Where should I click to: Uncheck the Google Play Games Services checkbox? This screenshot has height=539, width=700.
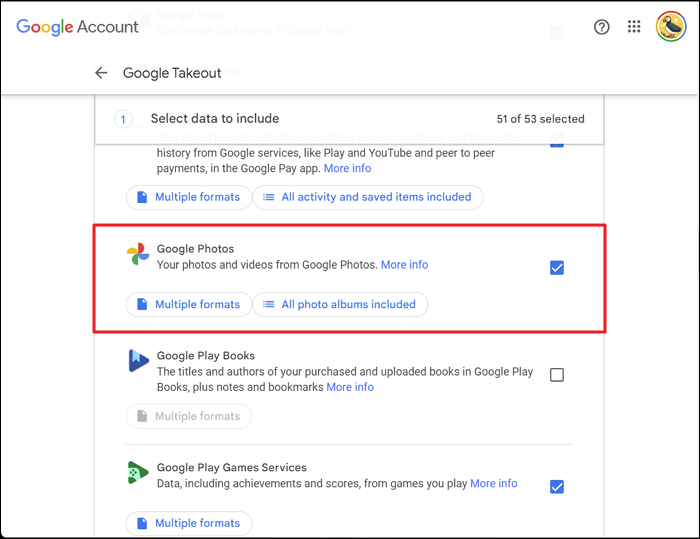[557, 487]
